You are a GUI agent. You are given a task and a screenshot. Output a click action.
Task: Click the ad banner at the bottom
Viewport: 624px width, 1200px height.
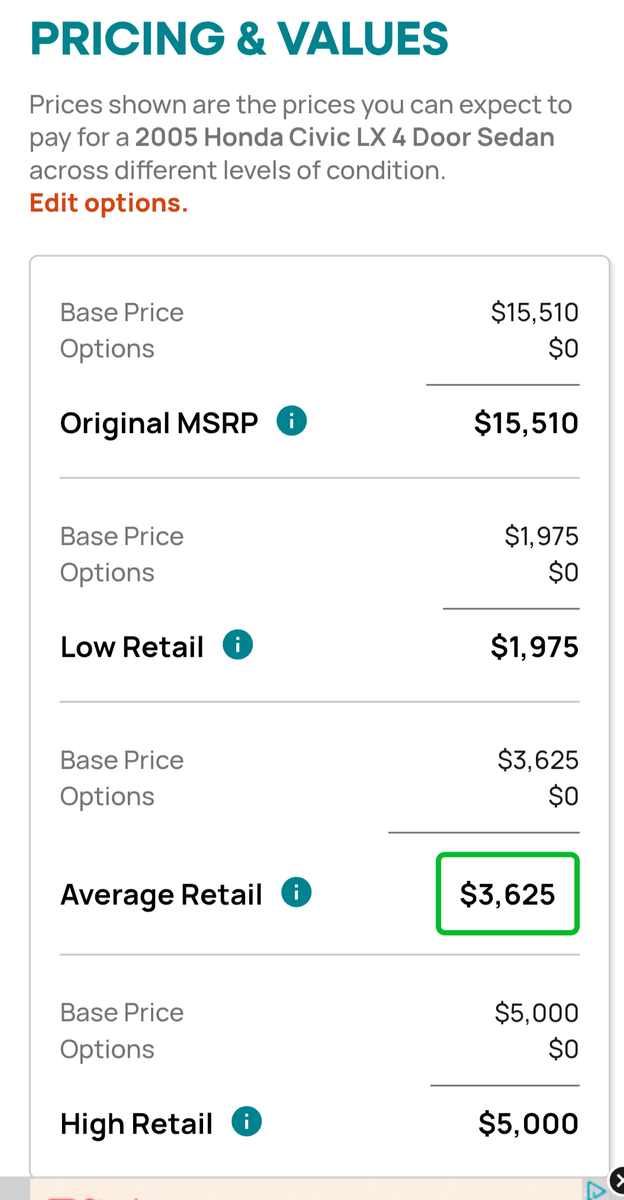(x=300, y=1190)
